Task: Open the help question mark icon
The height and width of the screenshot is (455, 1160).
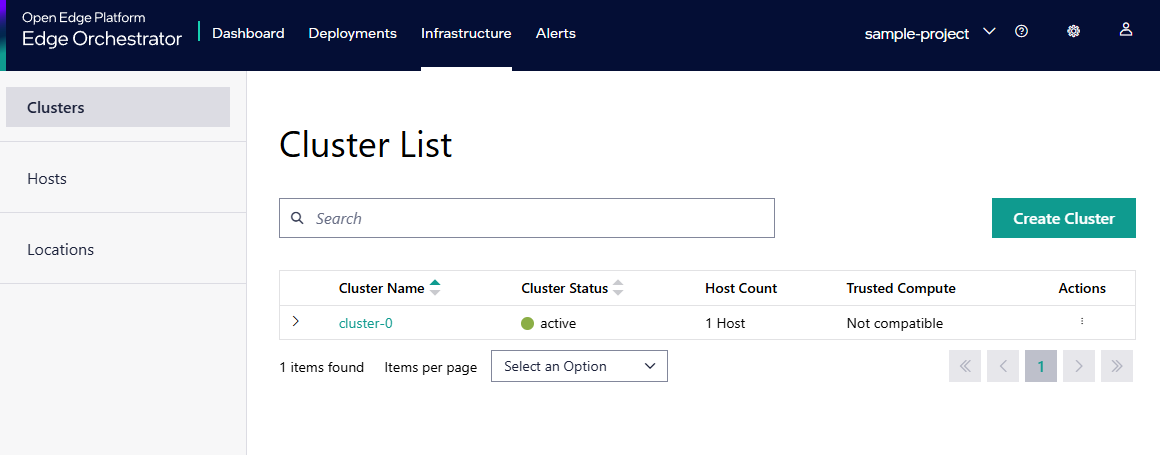Action: click(1021, 31)
